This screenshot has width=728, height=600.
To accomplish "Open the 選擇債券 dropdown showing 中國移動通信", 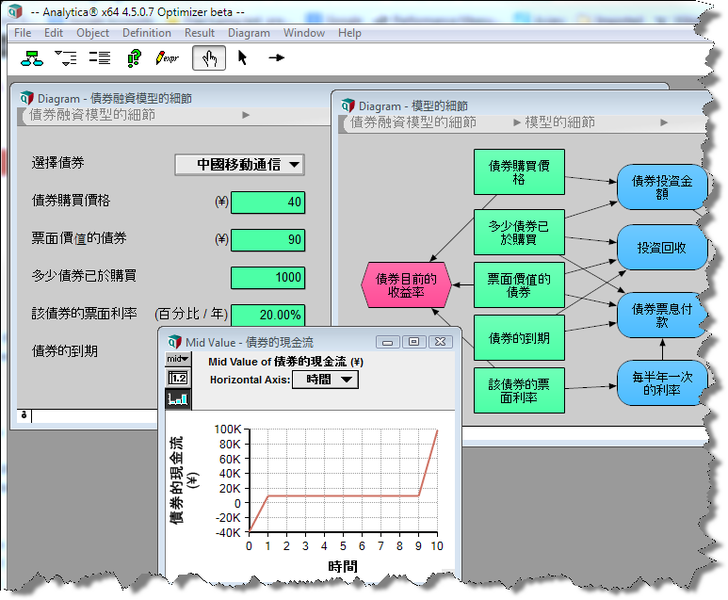I will point(240,164).
